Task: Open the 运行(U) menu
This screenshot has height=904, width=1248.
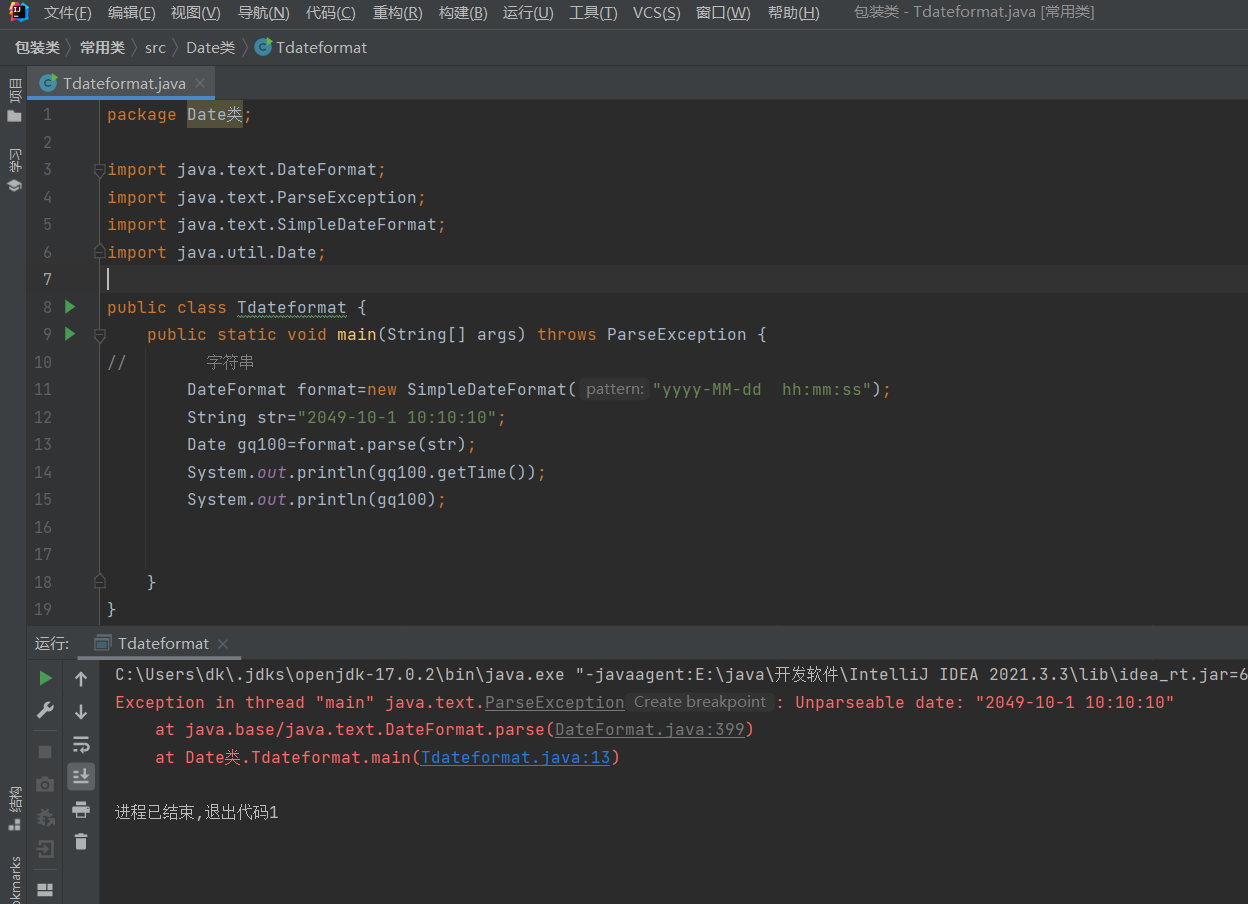Action: pos(528,13)
